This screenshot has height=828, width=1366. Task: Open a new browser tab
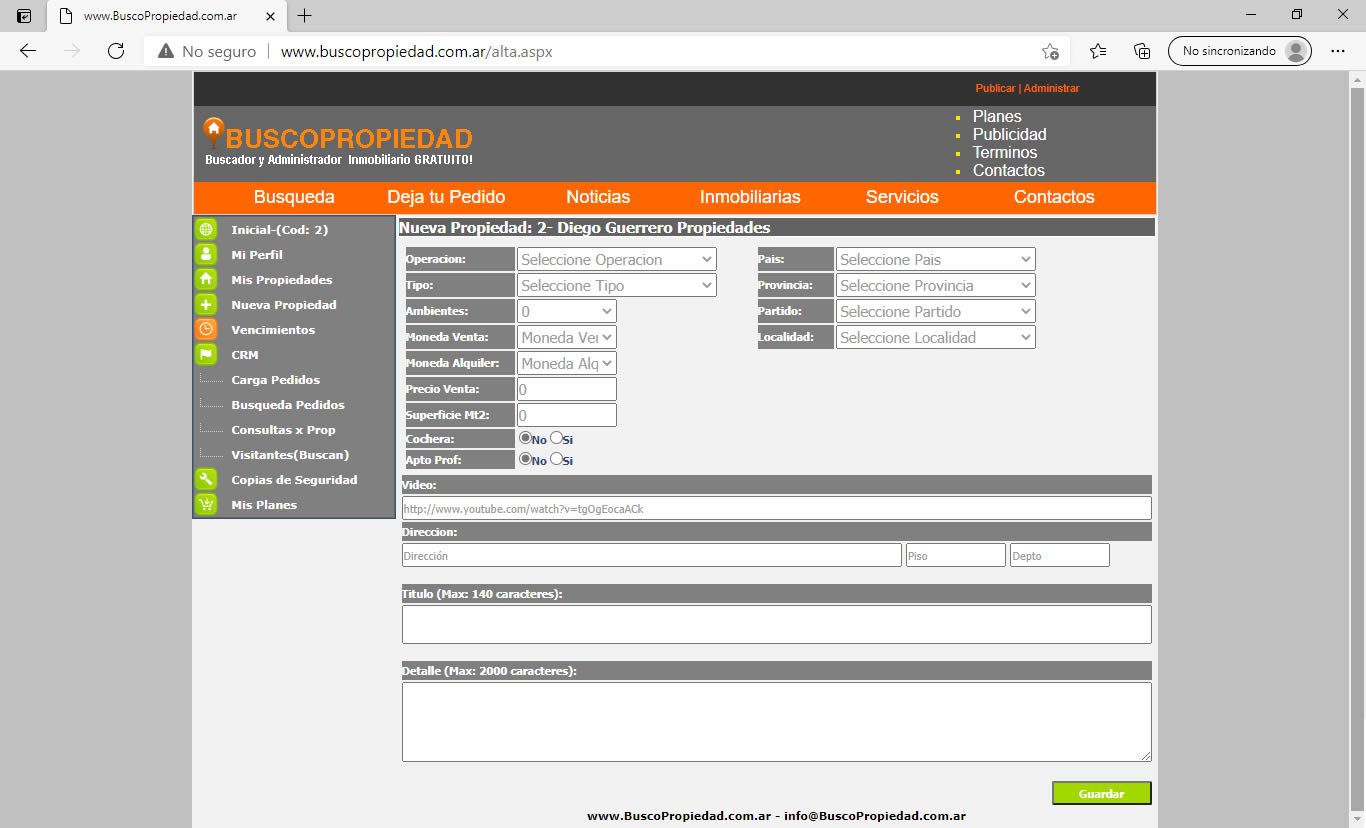pyautogui.click(x=305, y=16)
